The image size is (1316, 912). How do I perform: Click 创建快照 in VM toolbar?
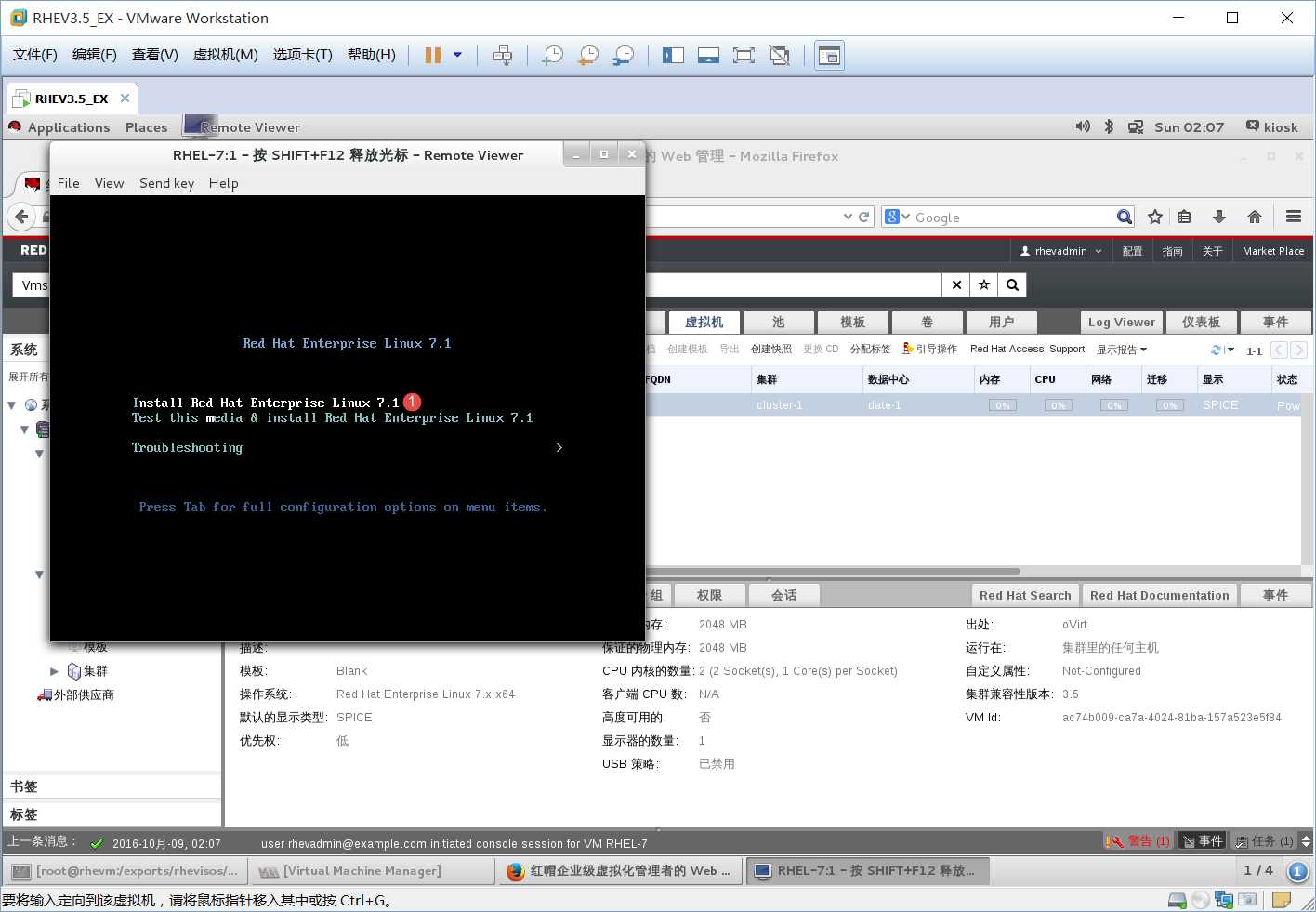[x=771, y=350]
